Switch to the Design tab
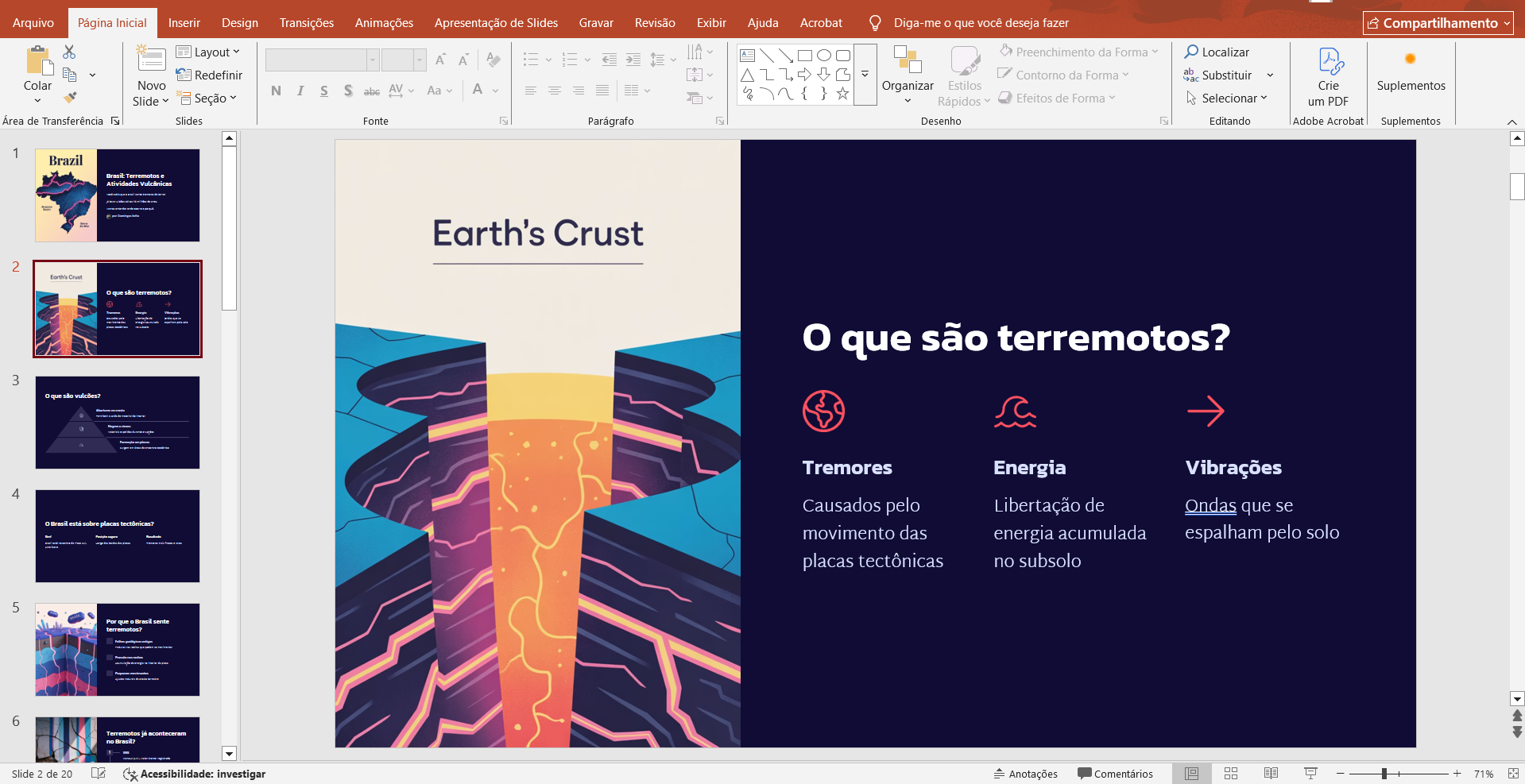This screenshot has width=1525, height=784. pos(240,23)
